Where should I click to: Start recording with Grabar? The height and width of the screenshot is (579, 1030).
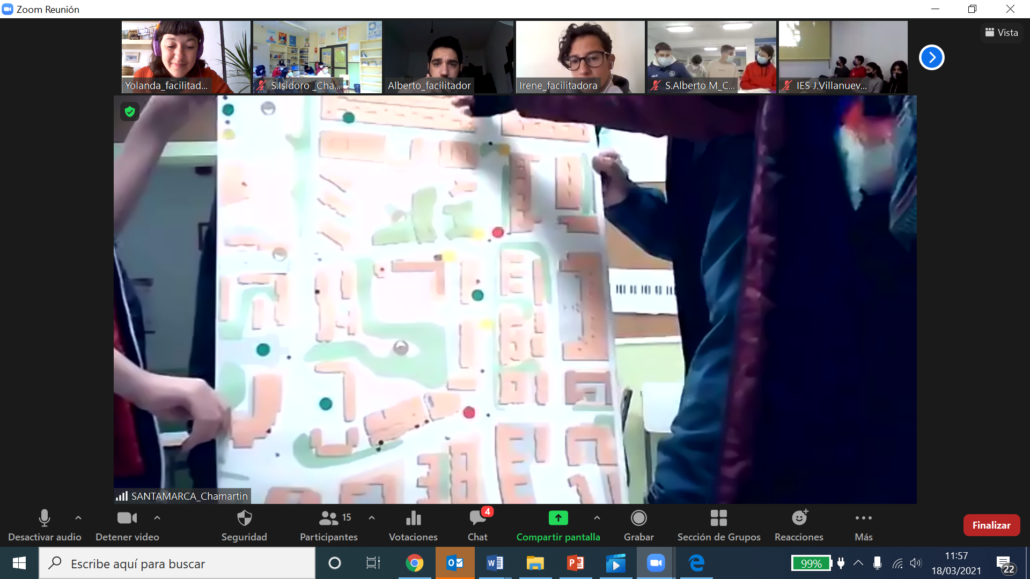638,518
